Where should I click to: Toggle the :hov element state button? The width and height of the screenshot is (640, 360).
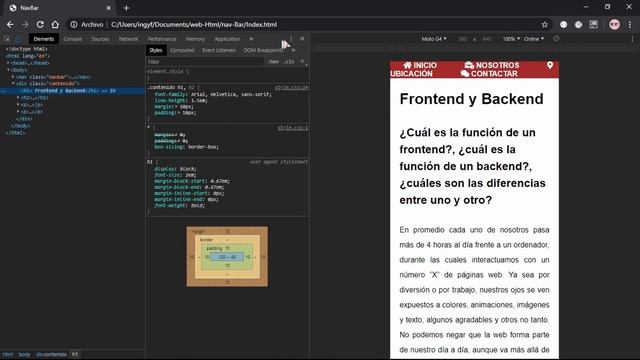pyautogui.click(x=274, y=62)
